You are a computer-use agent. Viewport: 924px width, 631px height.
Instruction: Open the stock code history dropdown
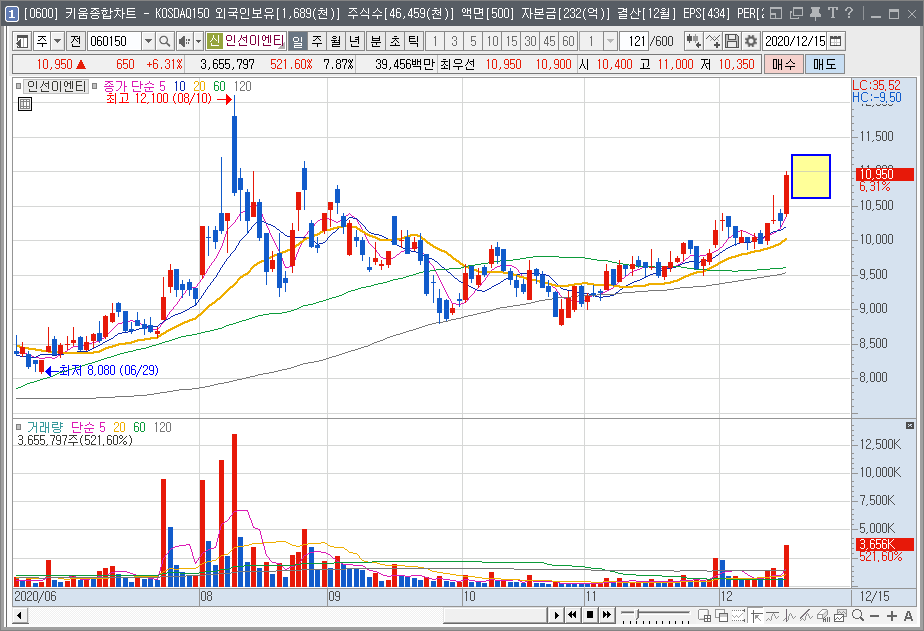coord(148,41)
